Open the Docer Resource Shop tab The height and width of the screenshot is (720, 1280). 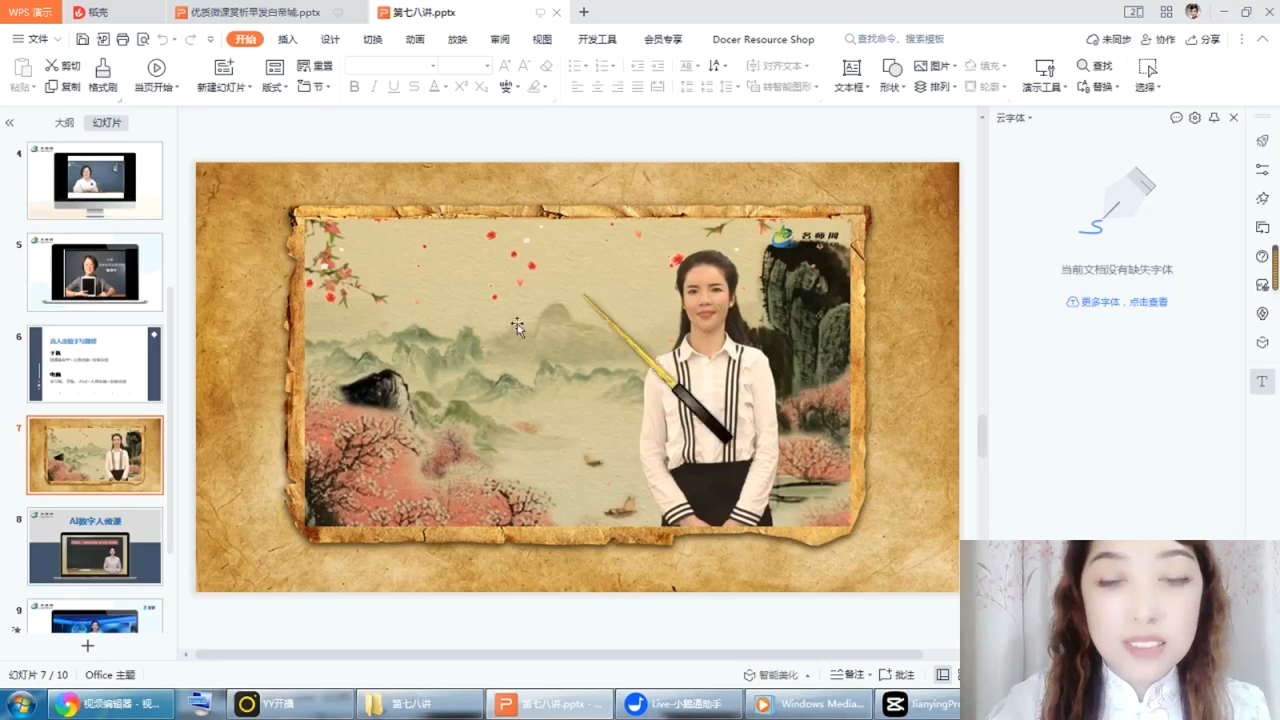click(x=763, y=40)
